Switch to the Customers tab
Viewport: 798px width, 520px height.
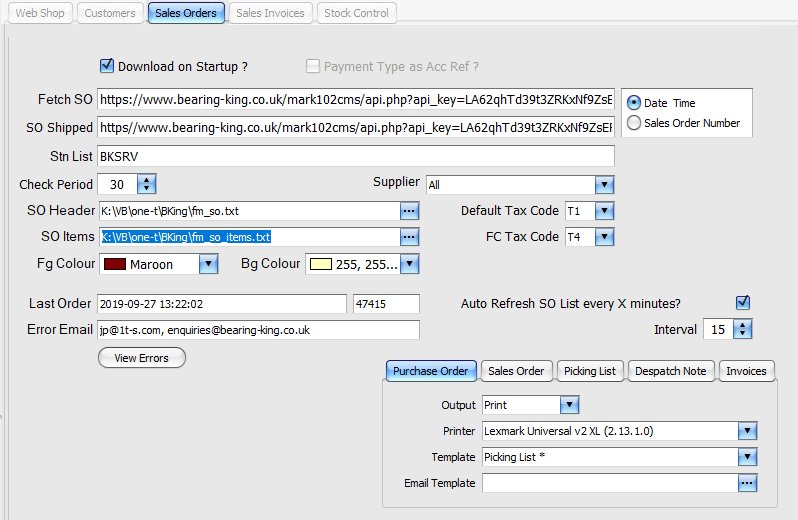(x=110, y=13)
